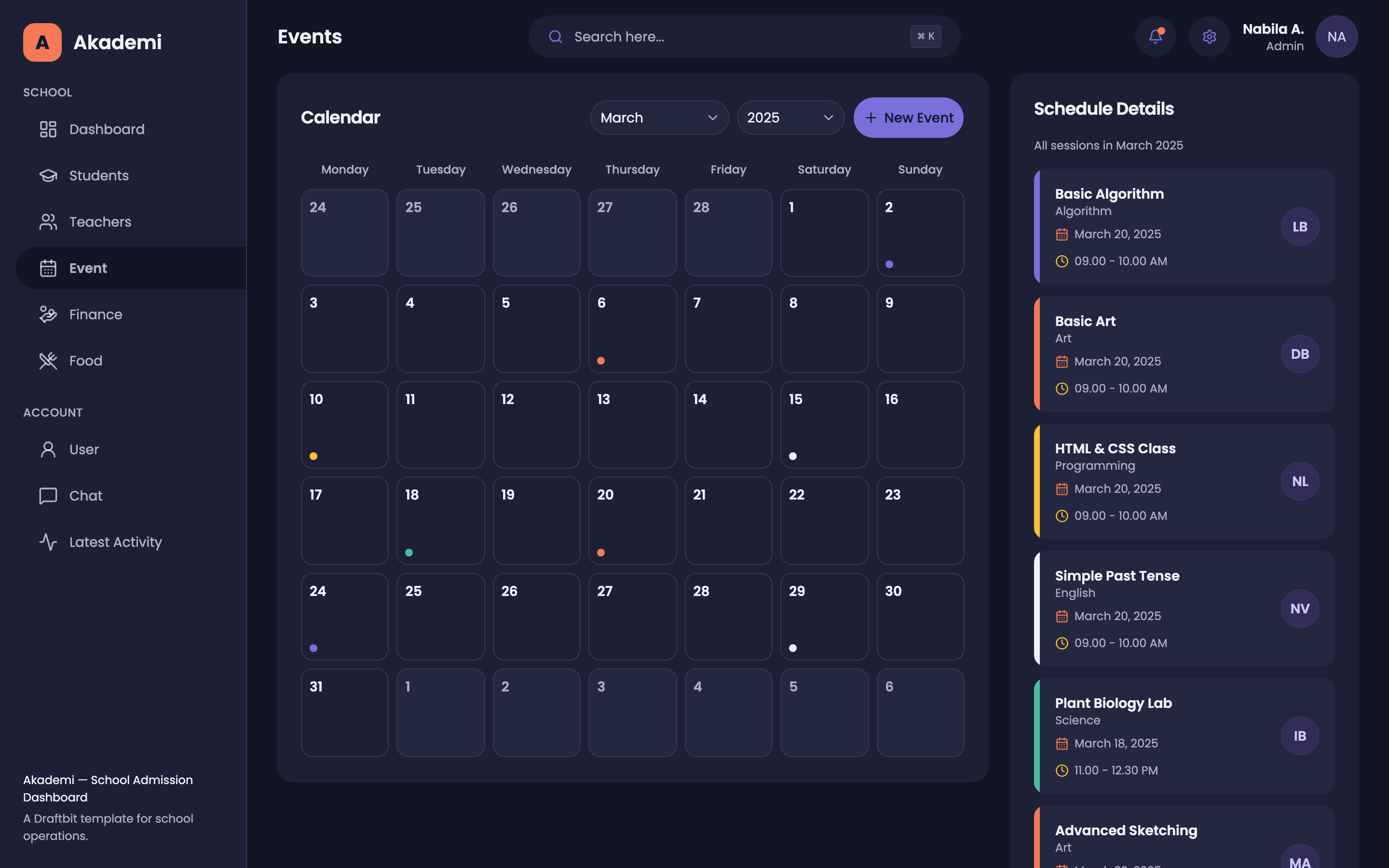Select the Event sidebar item
The width and height of the screenshot is (1389, 868).
131,268
